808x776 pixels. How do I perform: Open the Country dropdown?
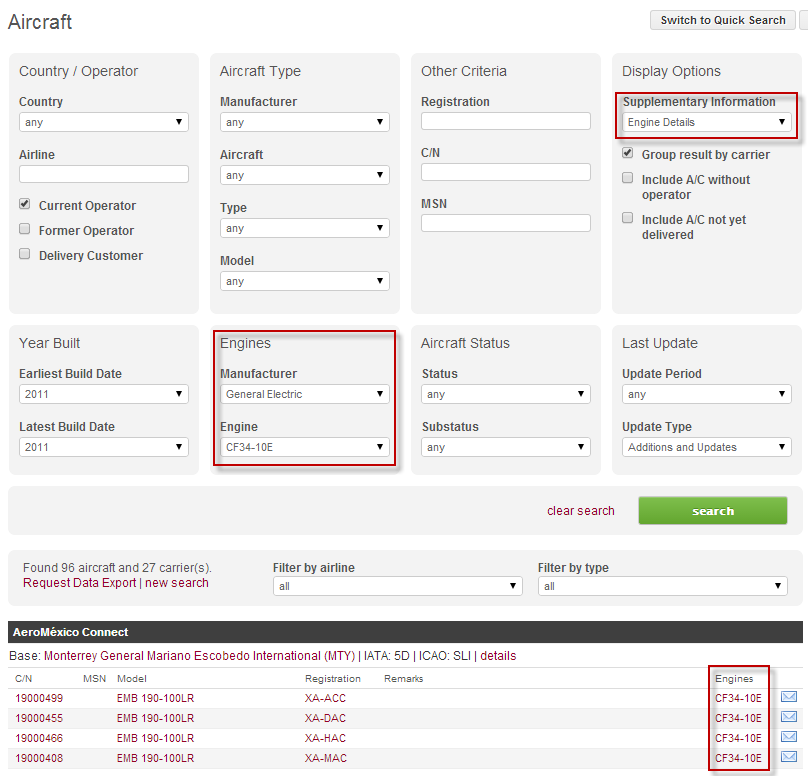104,122
